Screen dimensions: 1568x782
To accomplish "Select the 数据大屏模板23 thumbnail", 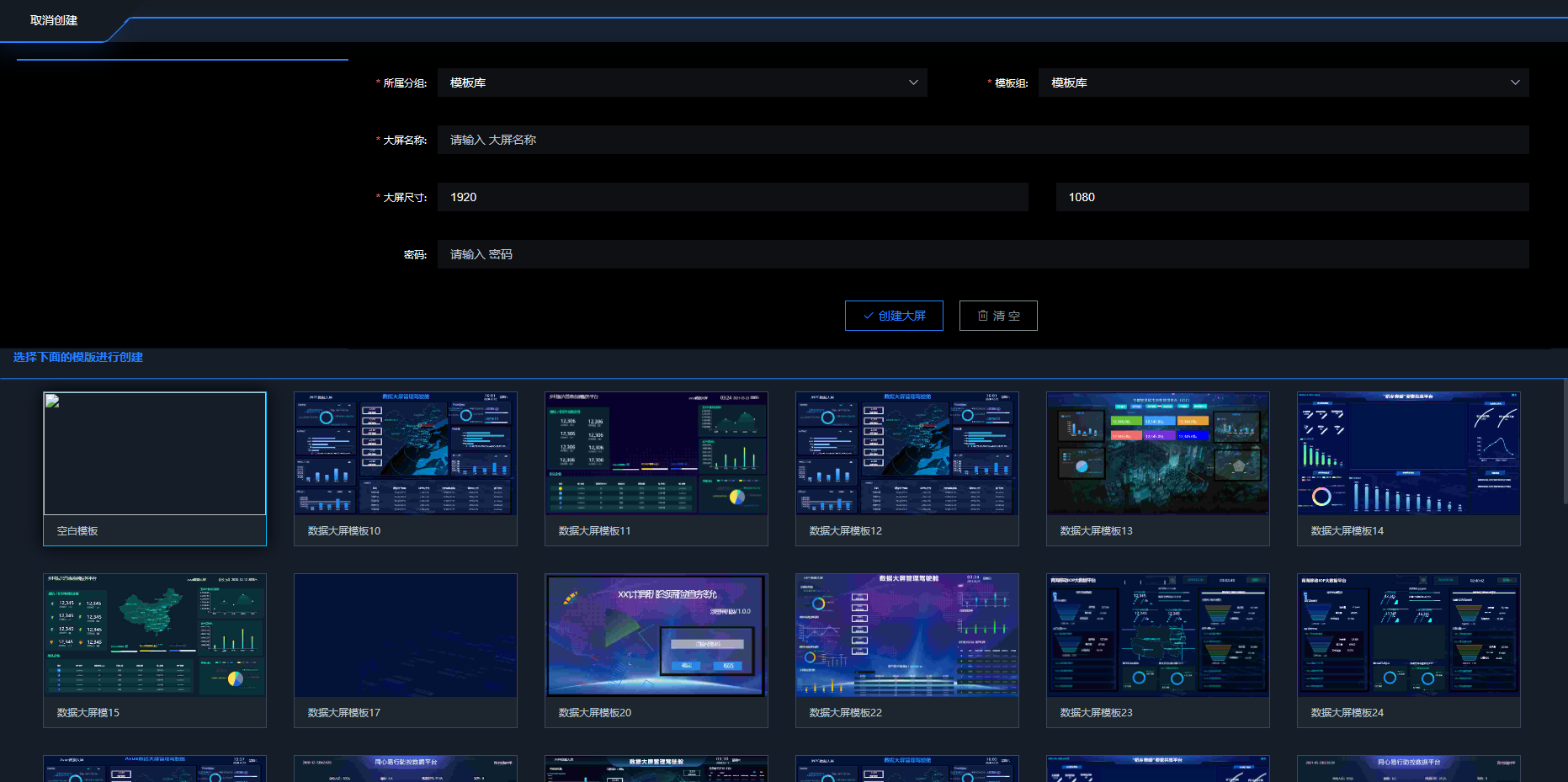I will tap(1158, 636).
